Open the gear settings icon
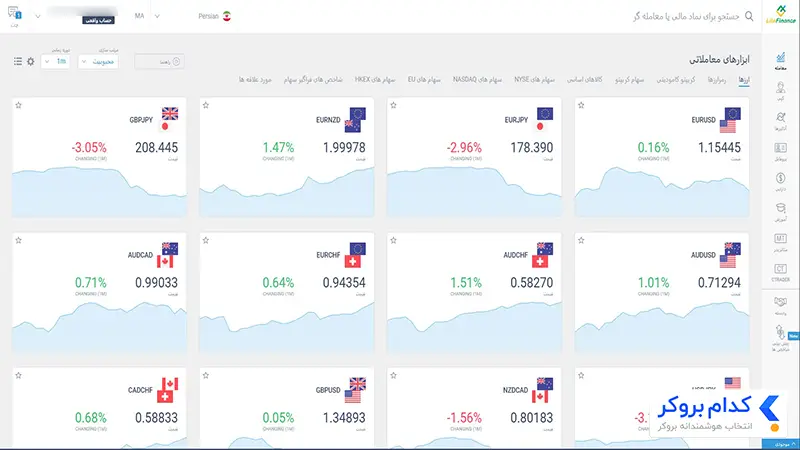Image resolution: width=800 pixels, height=450 pixels. click(31, 62)
